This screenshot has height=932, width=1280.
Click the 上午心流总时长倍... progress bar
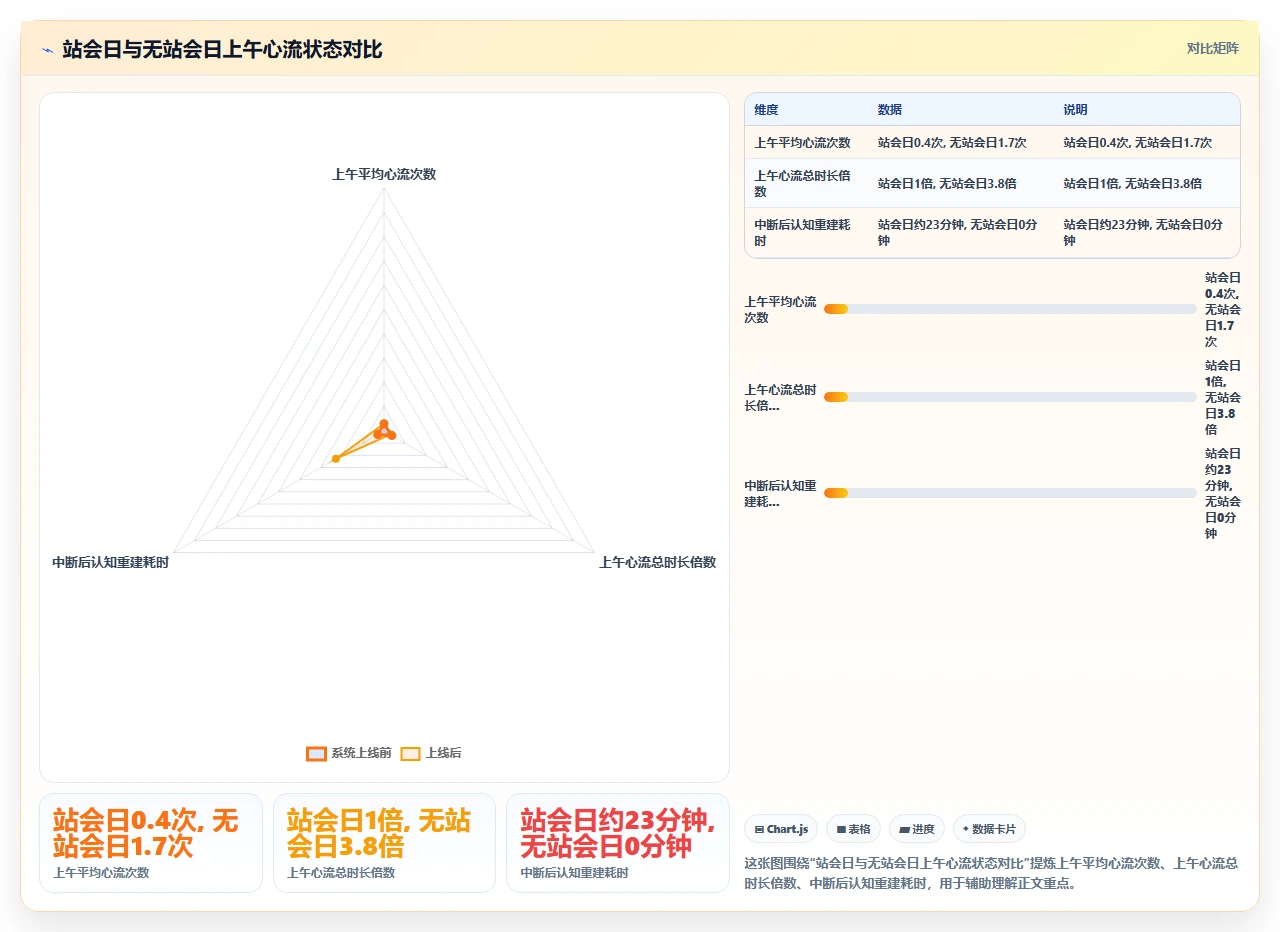click(1010, 397)
